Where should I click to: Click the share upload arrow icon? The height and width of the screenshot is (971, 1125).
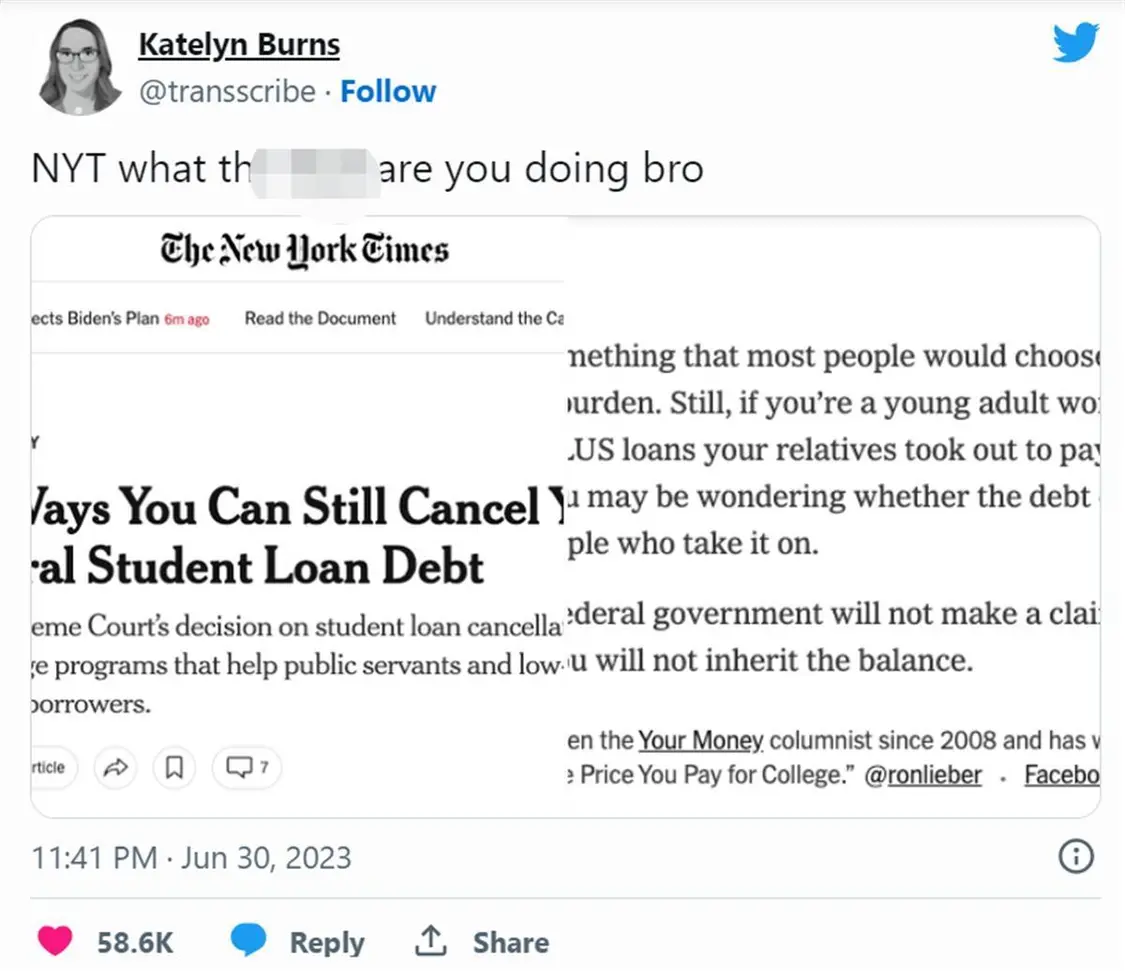point(430,940)
